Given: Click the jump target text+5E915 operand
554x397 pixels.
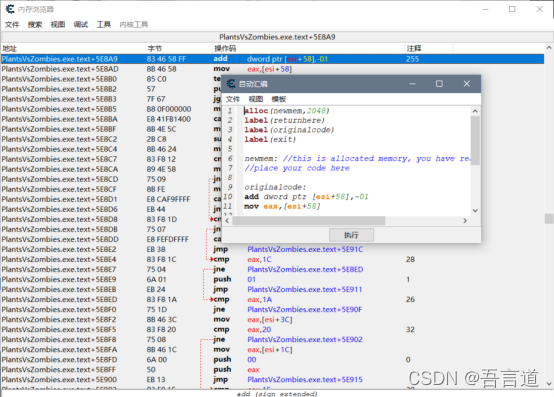Looking at the screenshot, I should (x=305, y=380).
